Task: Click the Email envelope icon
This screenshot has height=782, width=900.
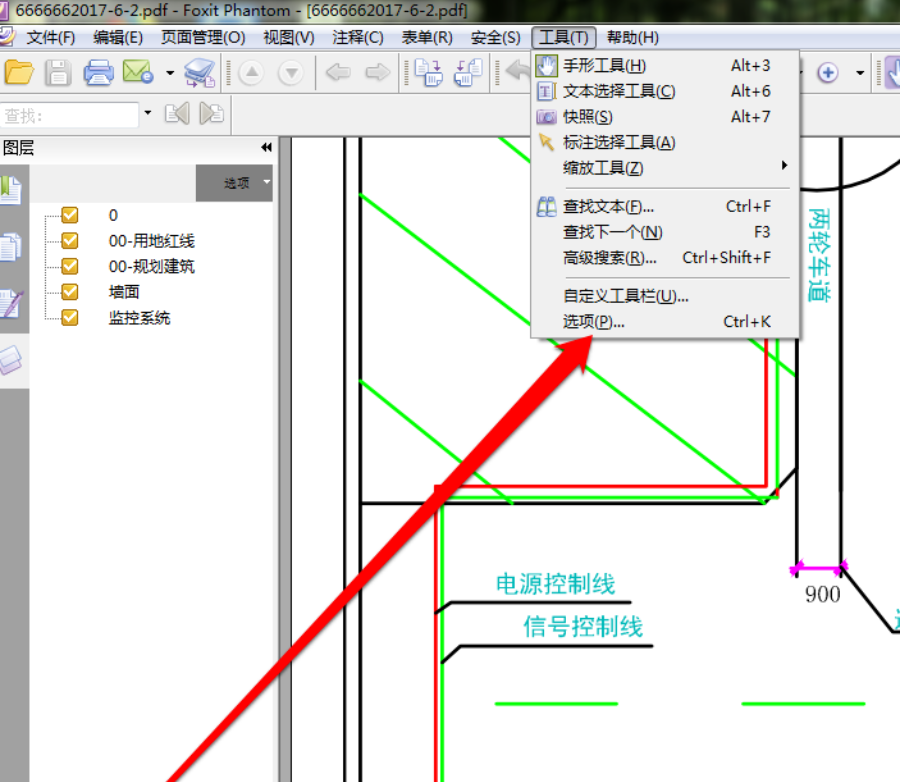Action: click(138, 72)
